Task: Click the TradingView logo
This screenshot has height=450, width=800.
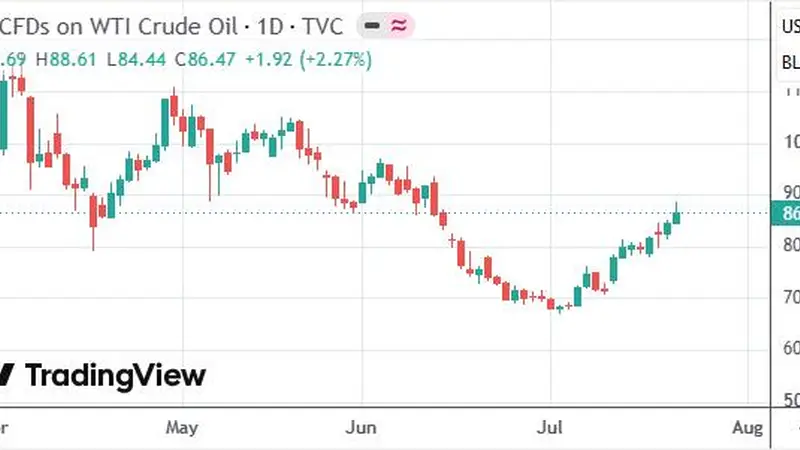Action: (103, 376)
